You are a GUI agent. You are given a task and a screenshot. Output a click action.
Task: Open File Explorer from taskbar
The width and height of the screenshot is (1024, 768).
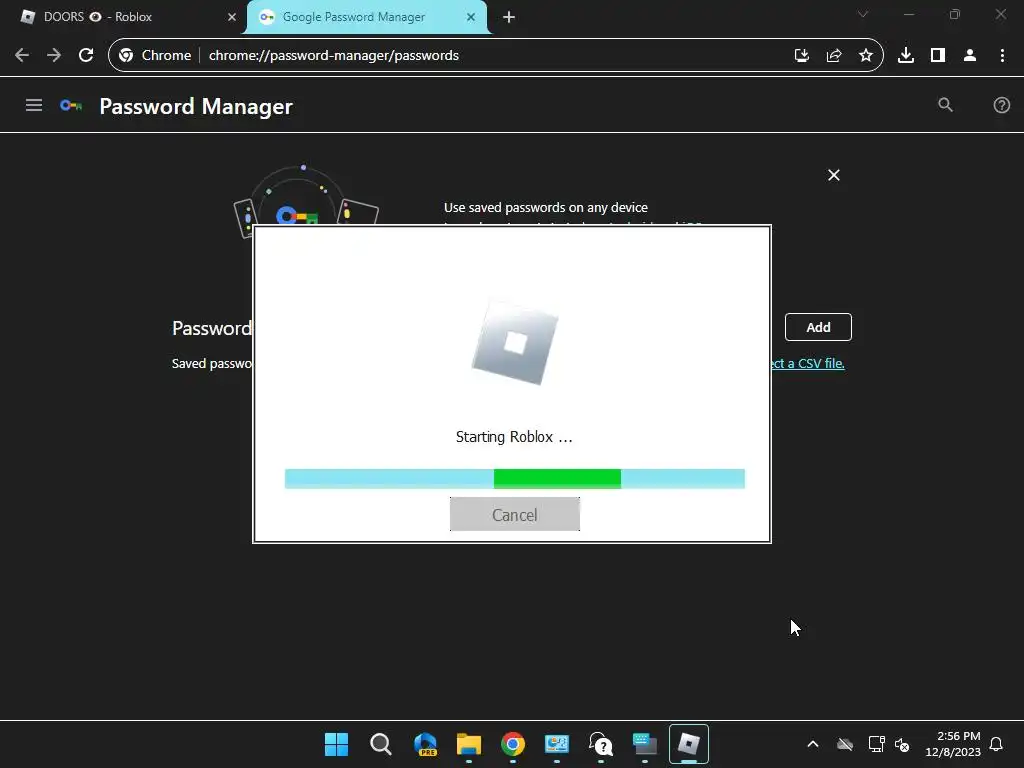[x=469, y=744]
